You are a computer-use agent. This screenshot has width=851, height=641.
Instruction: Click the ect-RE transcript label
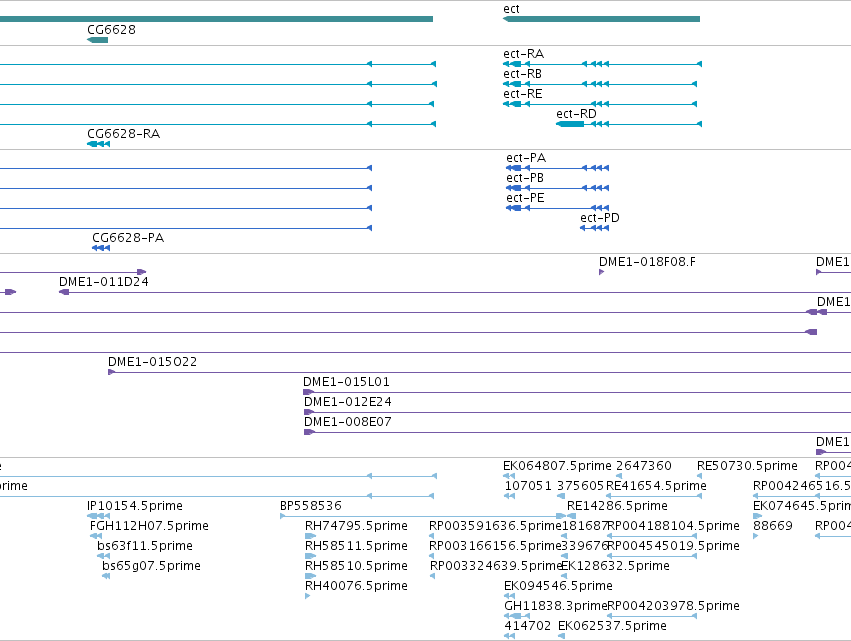(523, 94)
